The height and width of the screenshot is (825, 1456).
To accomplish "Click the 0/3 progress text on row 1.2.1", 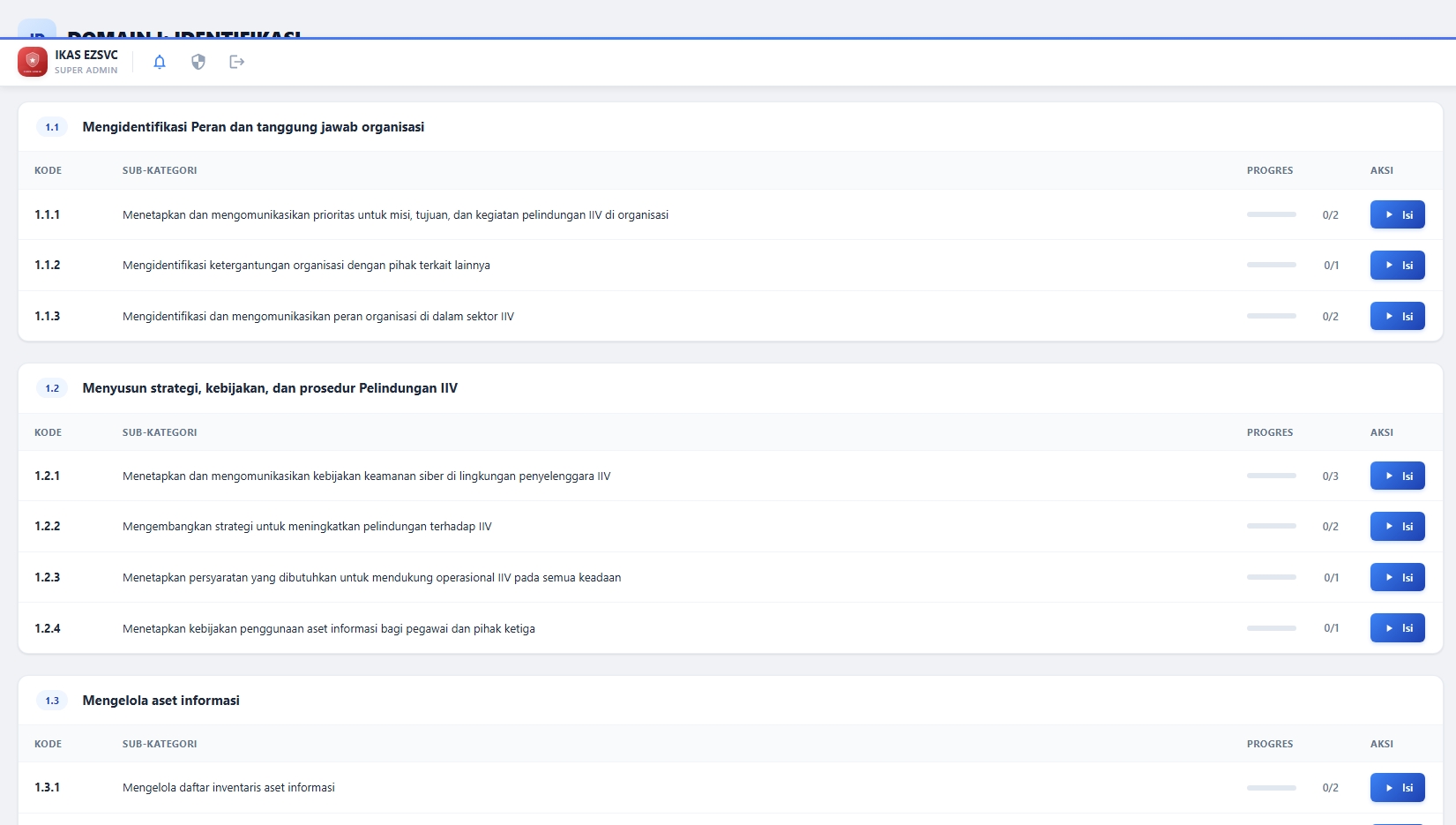I will 1330,476.
